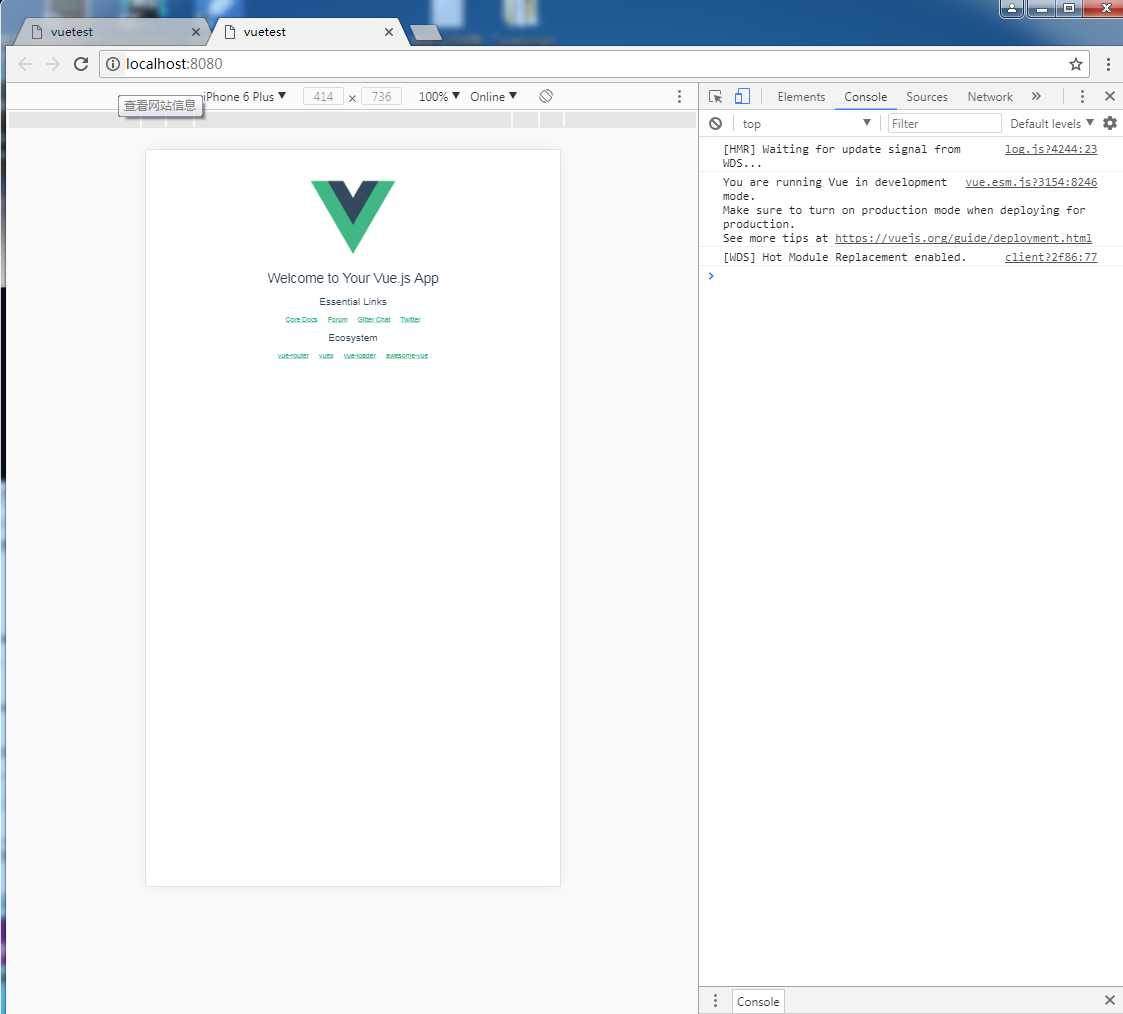Viewport: 1123px width, 1014px height.
Task: Open the vue-router link
Action: [x=293, y=355]
